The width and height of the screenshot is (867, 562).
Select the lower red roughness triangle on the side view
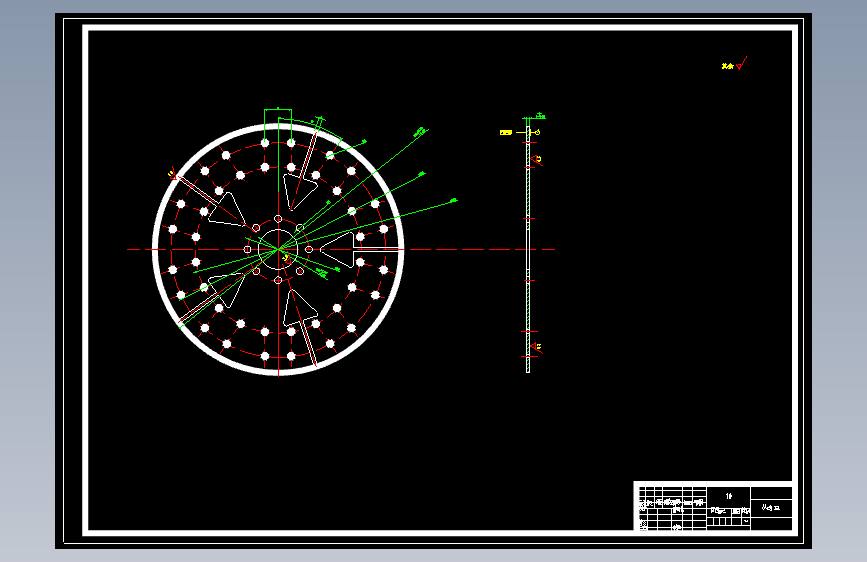click(x=536, y=348)
